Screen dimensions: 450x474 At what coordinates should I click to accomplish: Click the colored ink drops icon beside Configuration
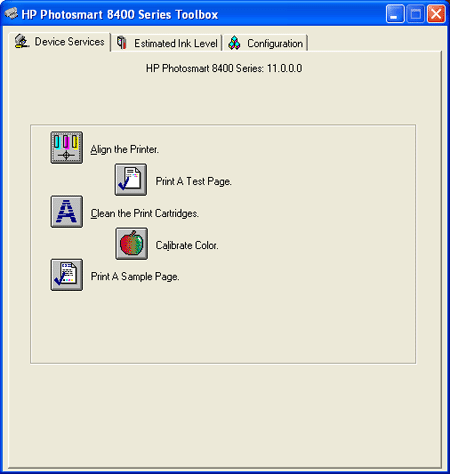[x=234, y=43]
